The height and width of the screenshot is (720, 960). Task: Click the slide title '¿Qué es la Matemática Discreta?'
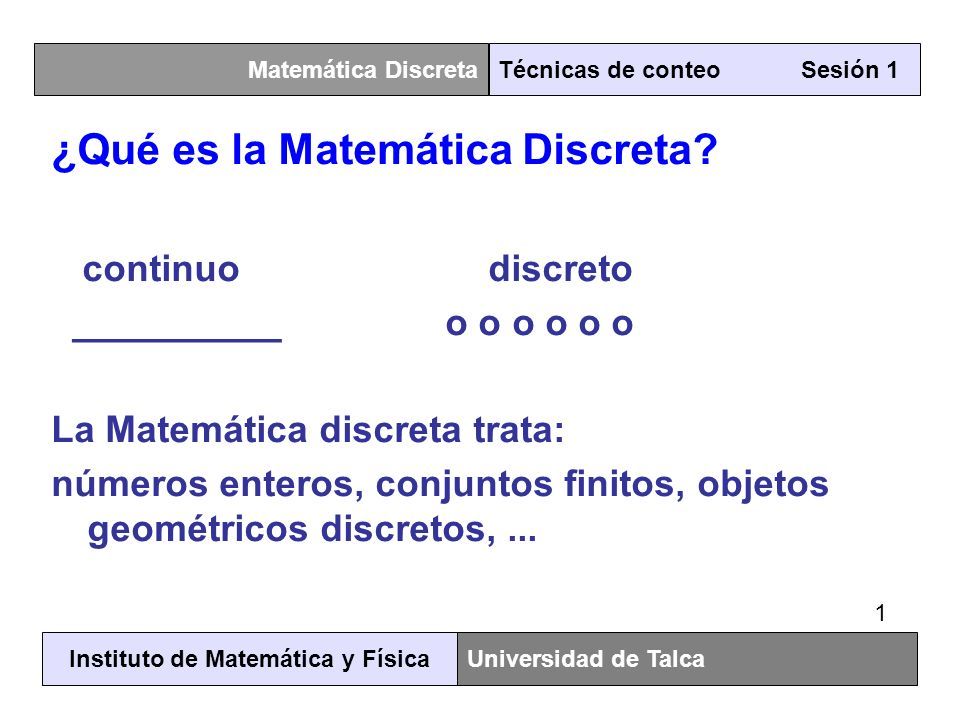384,150
